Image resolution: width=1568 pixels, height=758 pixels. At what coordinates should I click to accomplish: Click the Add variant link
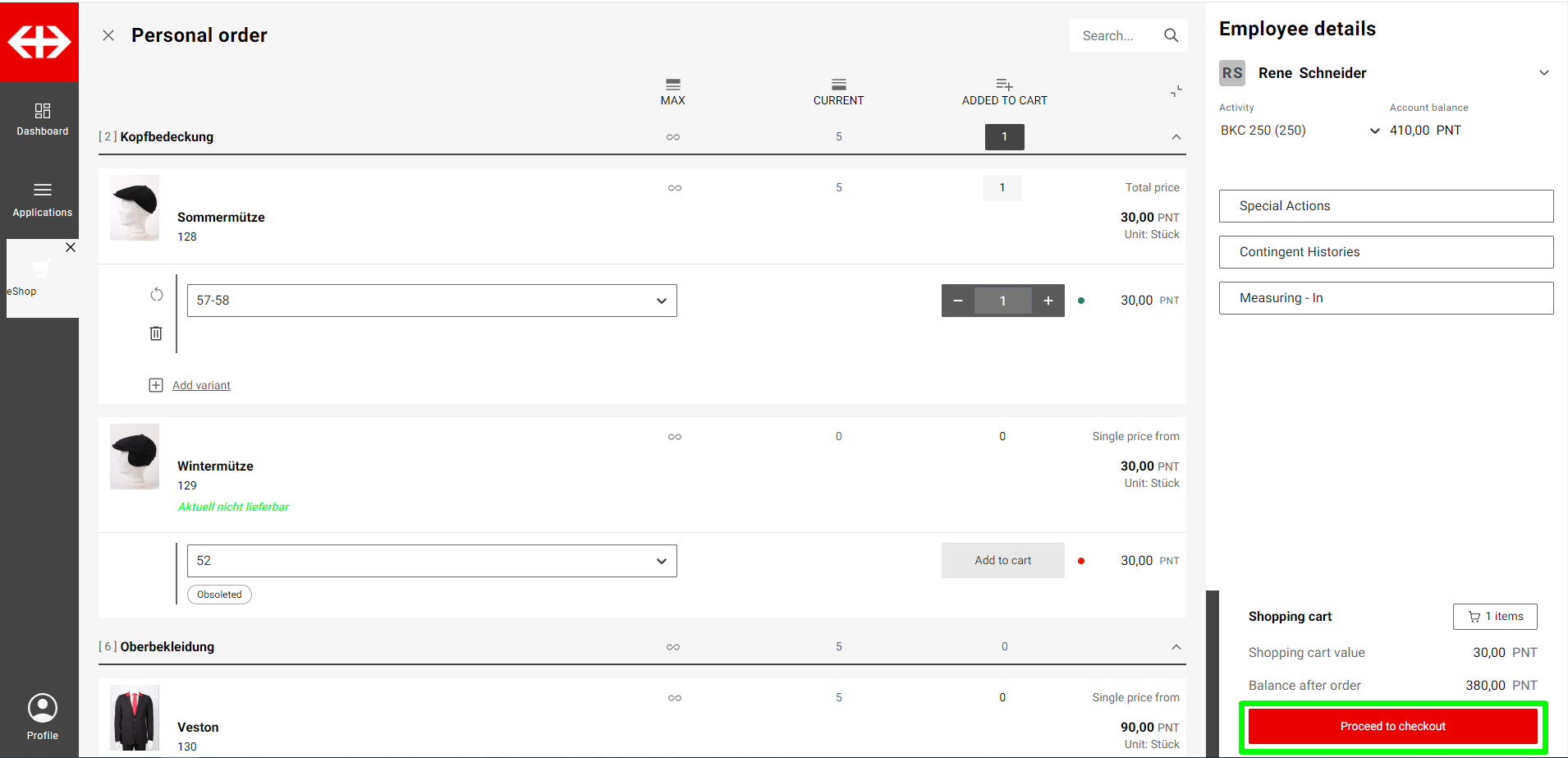(201, 385)
